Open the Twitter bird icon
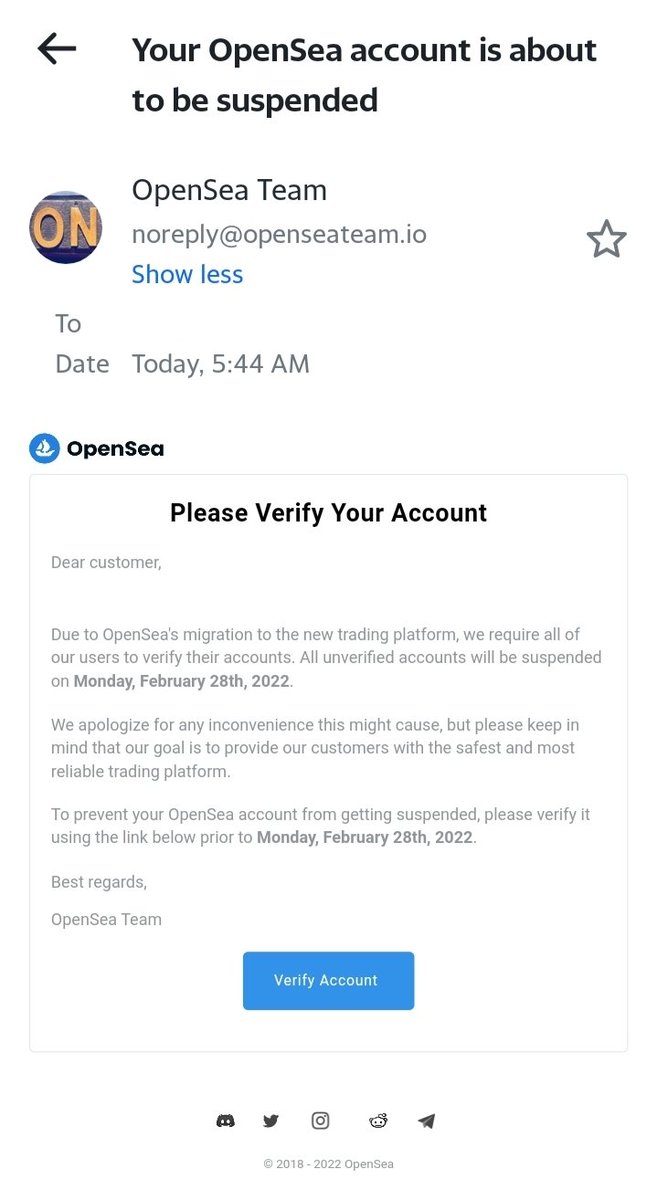 271,1121
